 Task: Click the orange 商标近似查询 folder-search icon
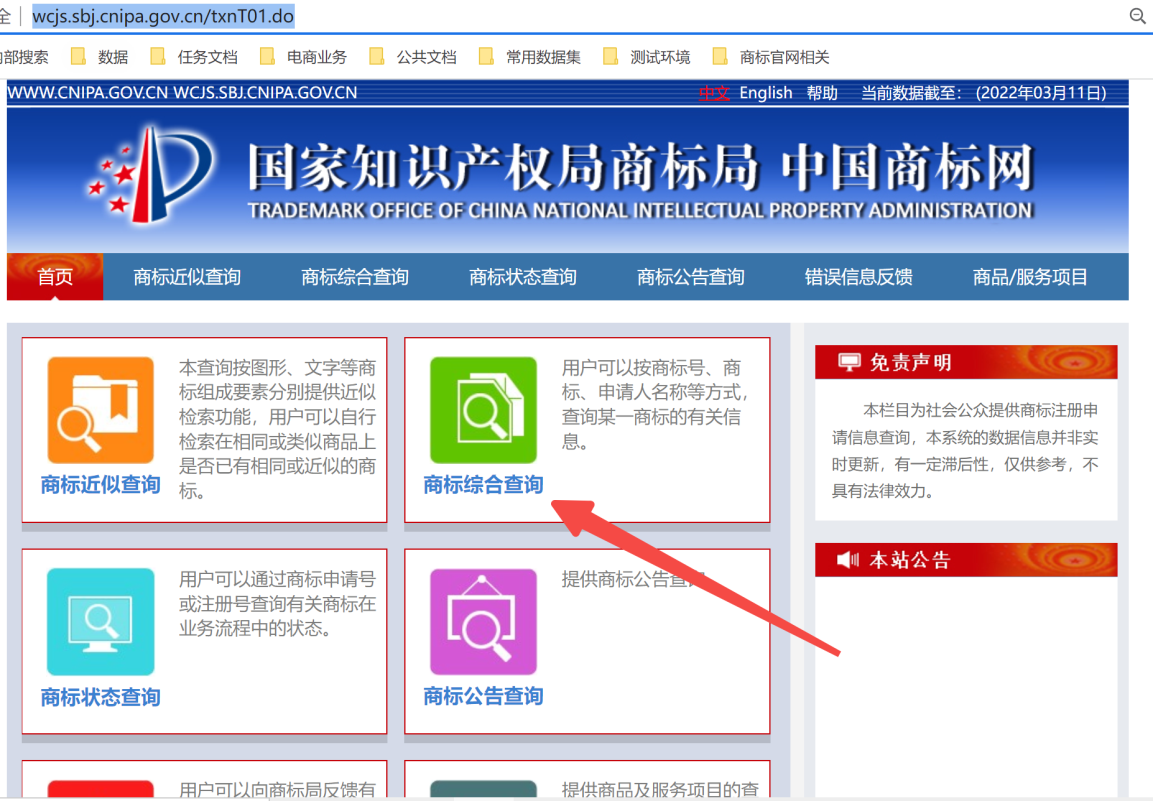coord(101,410)
